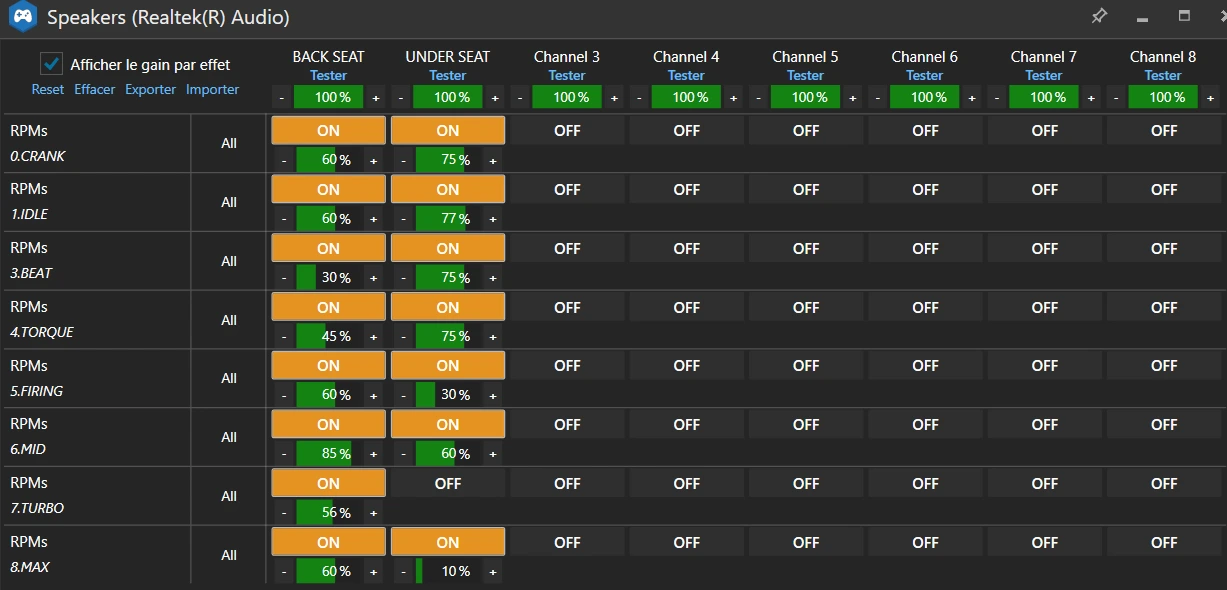This screenshot has height=590, width=1227.
Task: Turn off 0.CRANK on BACK SEAT
Action: click(x=328, y=130)
